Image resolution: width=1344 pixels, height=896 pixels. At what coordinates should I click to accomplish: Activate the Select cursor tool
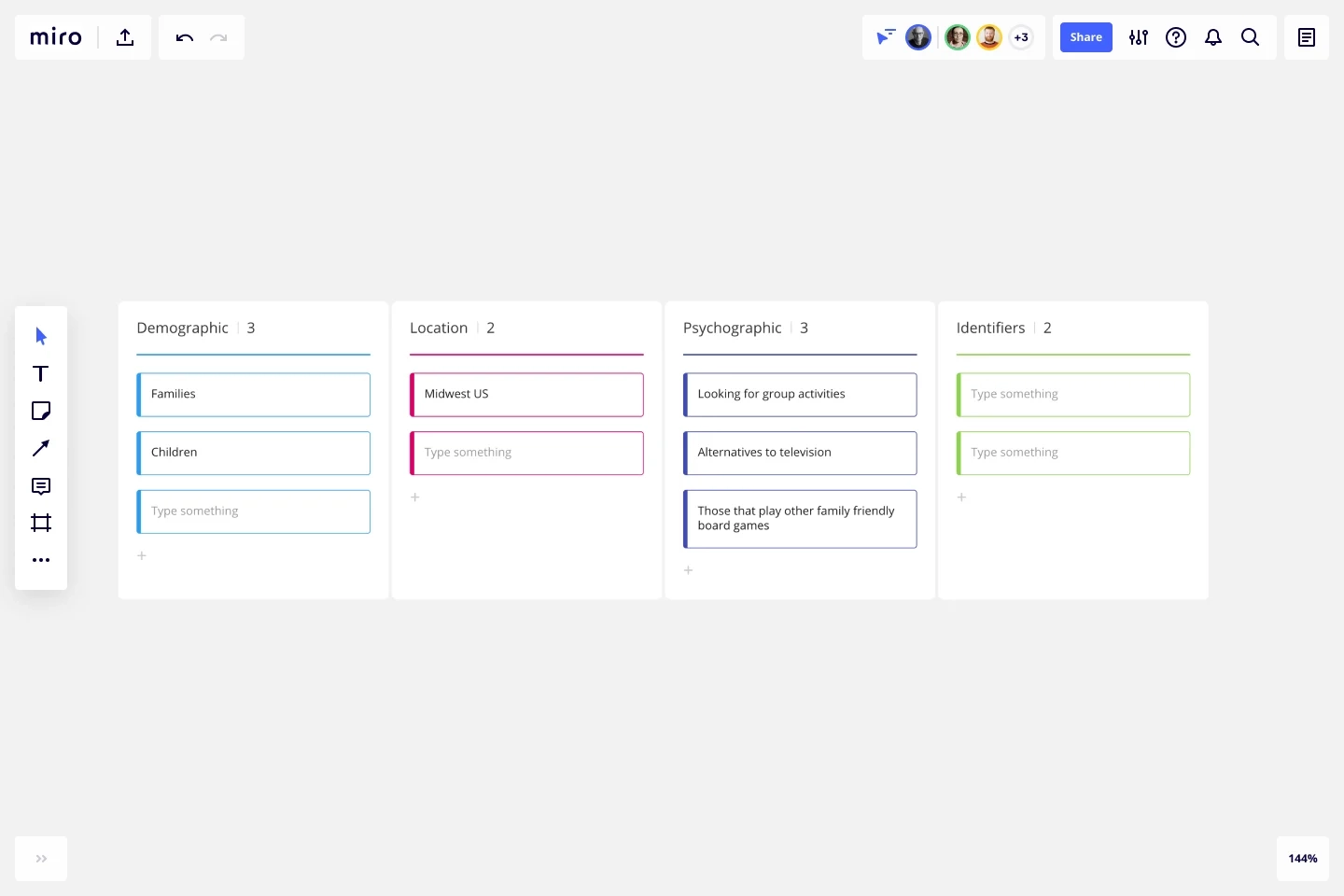[41, 336]
